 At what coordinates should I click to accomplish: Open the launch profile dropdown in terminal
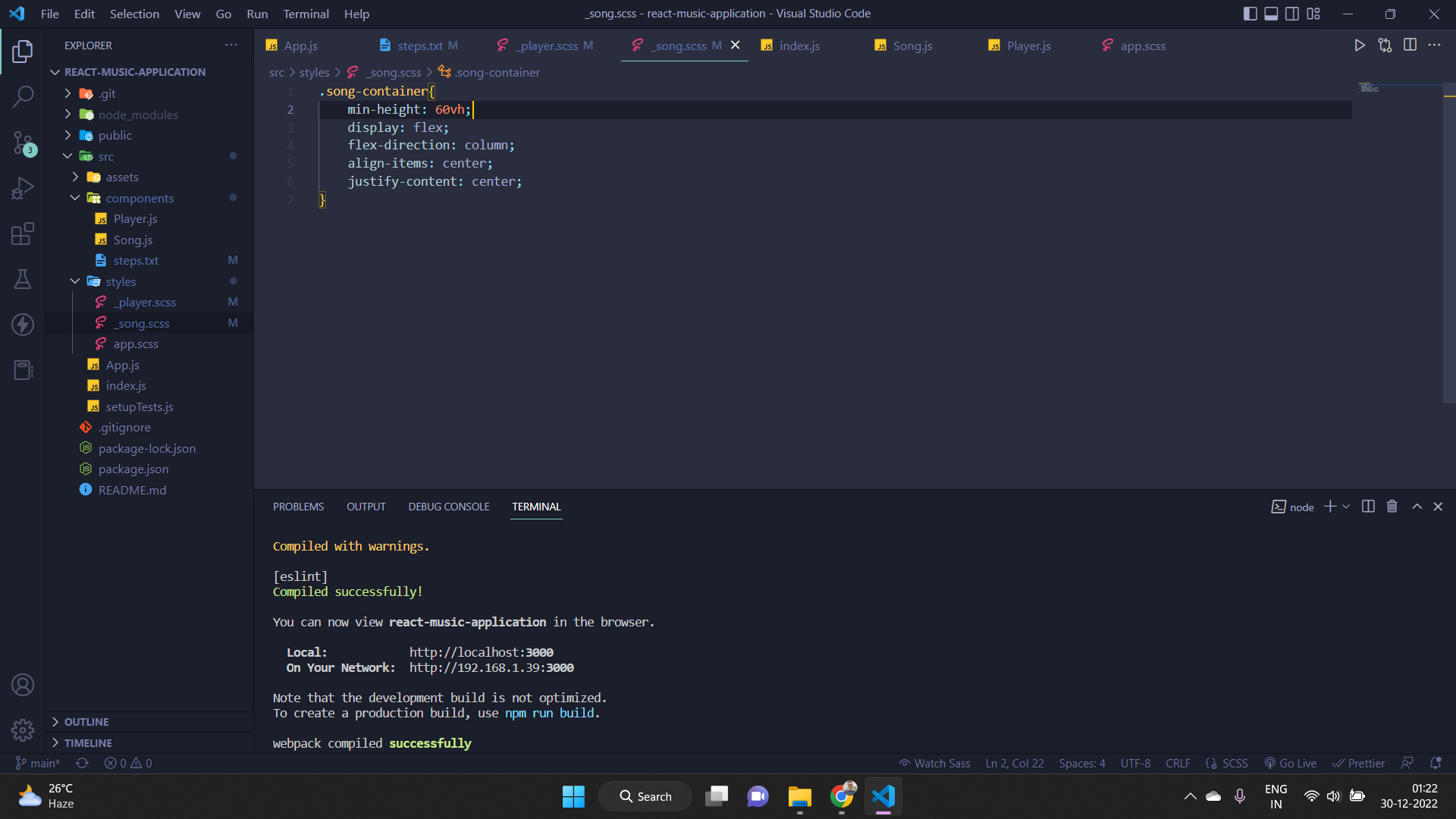[x=1345, y=506]
